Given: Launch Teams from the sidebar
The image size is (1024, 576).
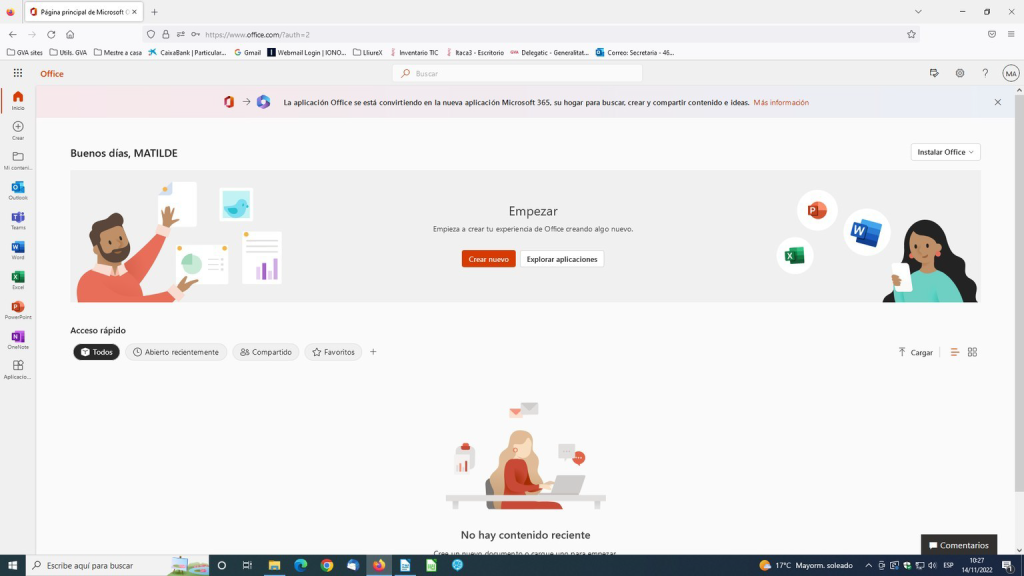Looking at the screenshot, I should click(x=18, y=219).
